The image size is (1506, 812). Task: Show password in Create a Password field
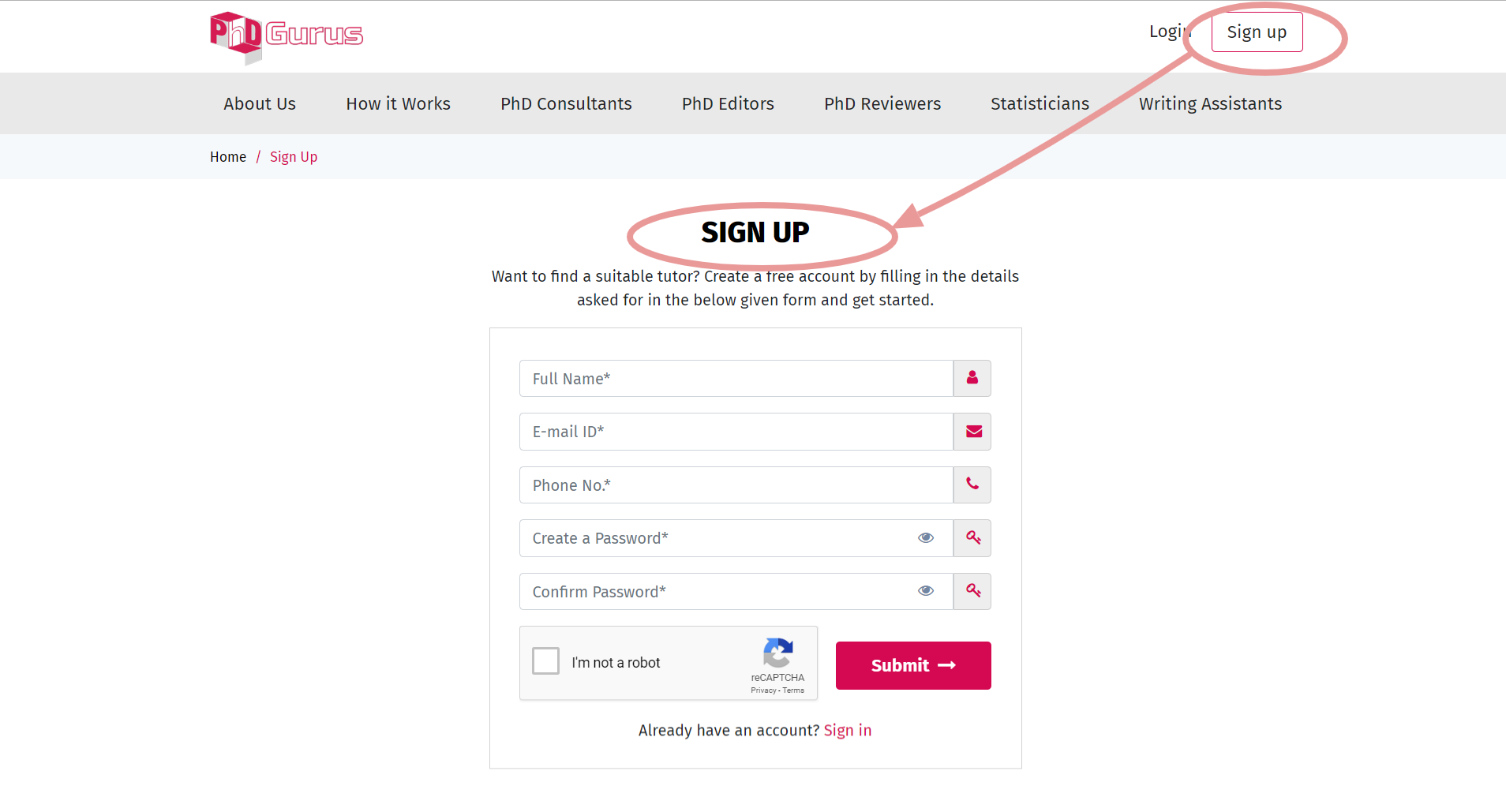[926, 538]
